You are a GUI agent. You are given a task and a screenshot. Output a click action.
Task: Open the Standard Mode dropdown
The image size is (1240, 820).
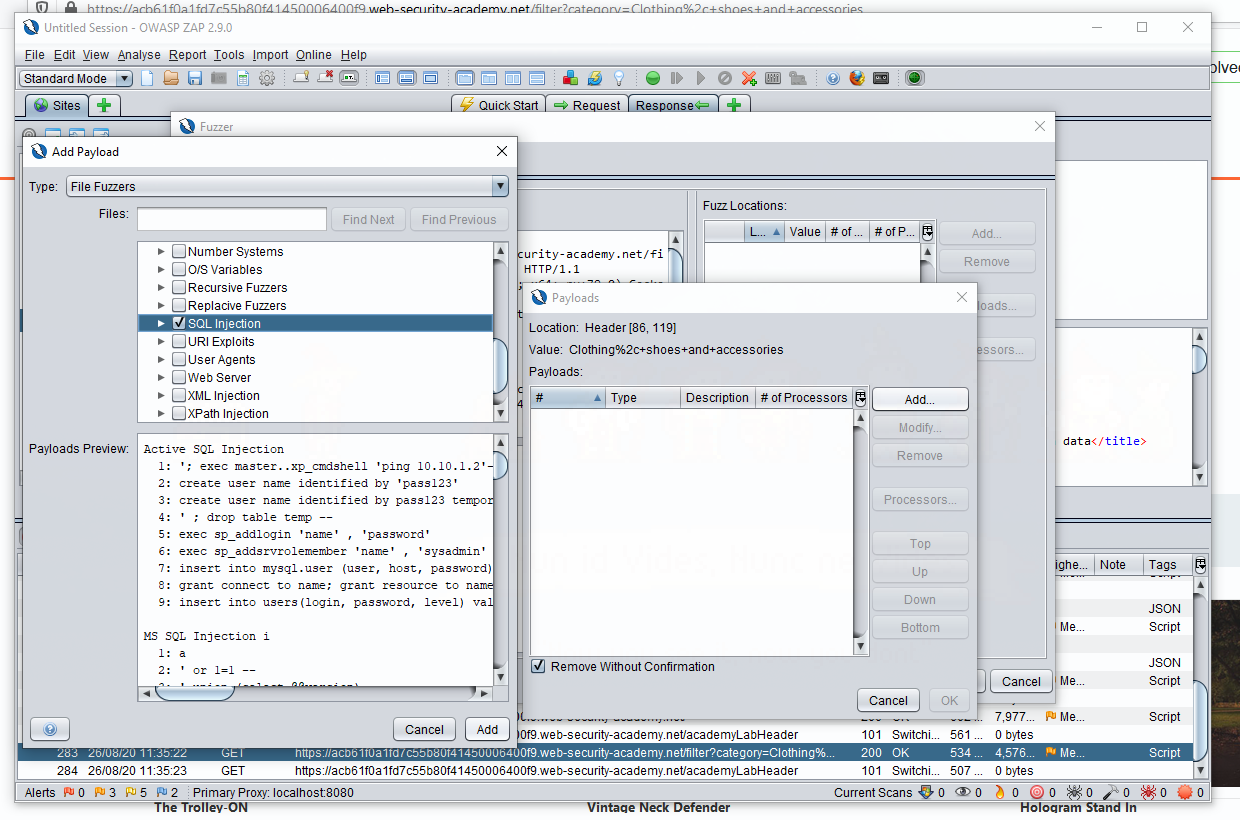(x=76, y=78)
